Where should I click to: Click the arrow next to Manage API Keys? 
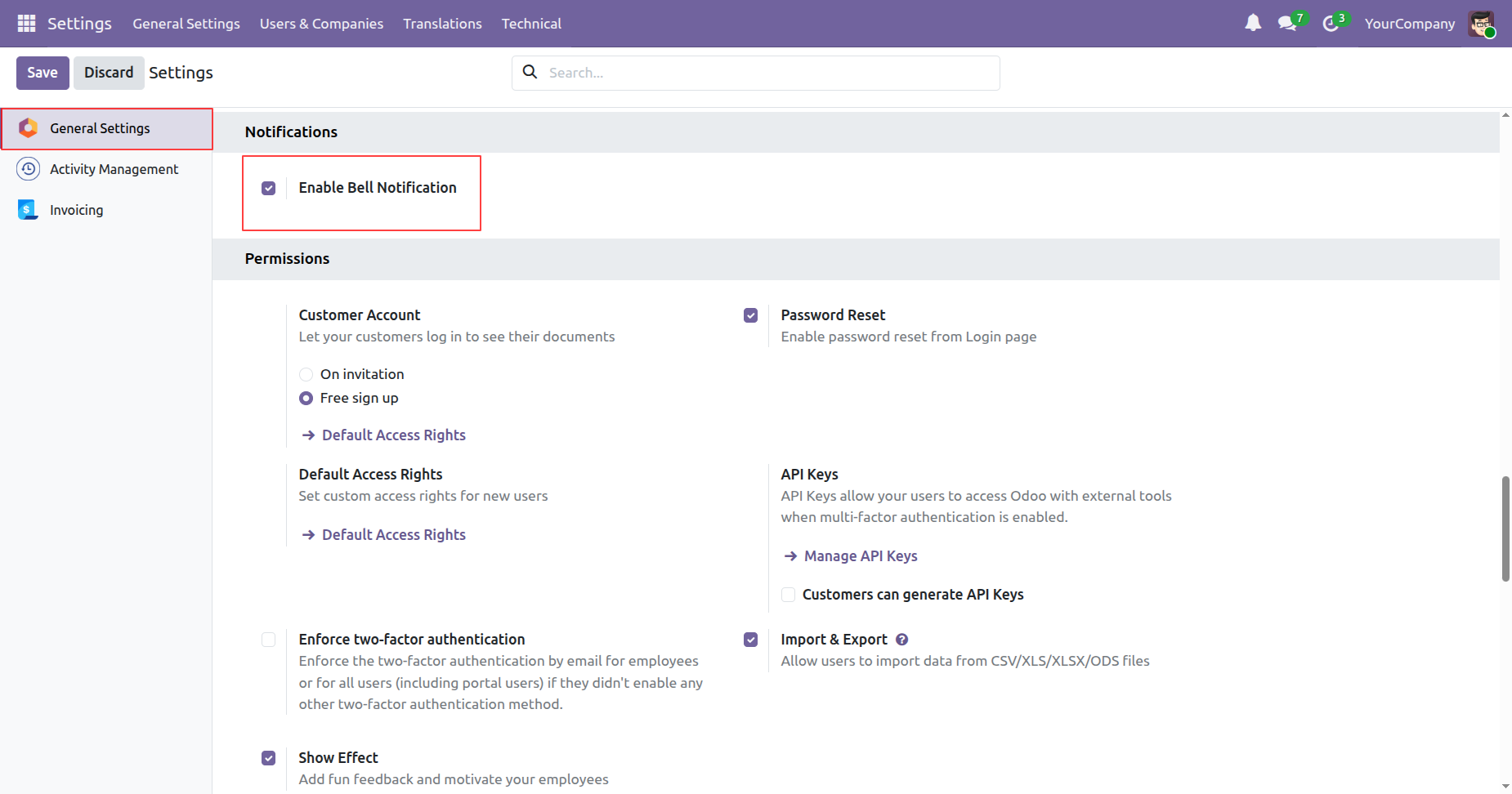pyautogui.click(x=790, y=556)
